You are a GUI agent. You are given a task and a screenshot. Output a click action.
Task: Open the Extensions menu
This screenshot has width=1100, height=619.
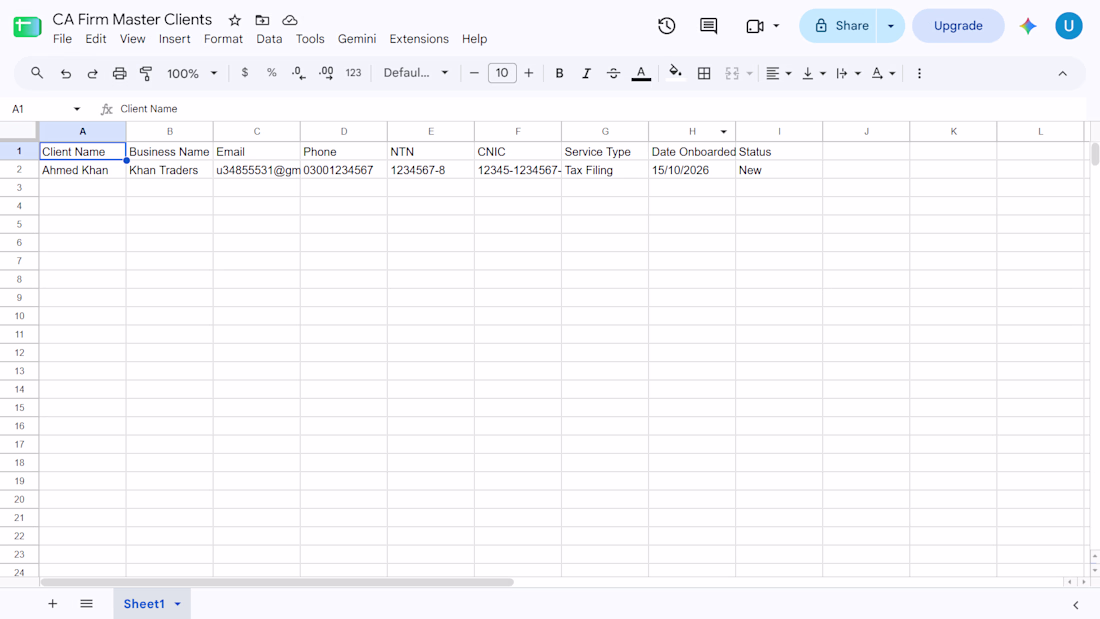[419, 39]
